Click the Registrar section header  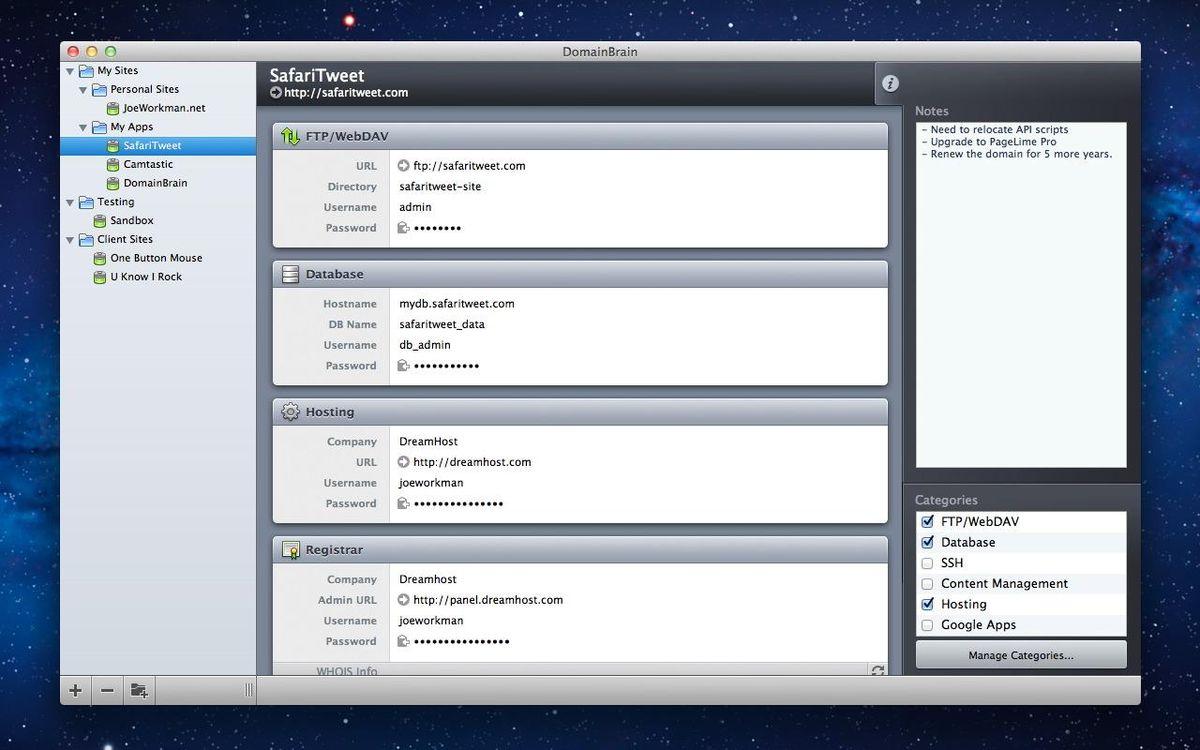point(580,550)
